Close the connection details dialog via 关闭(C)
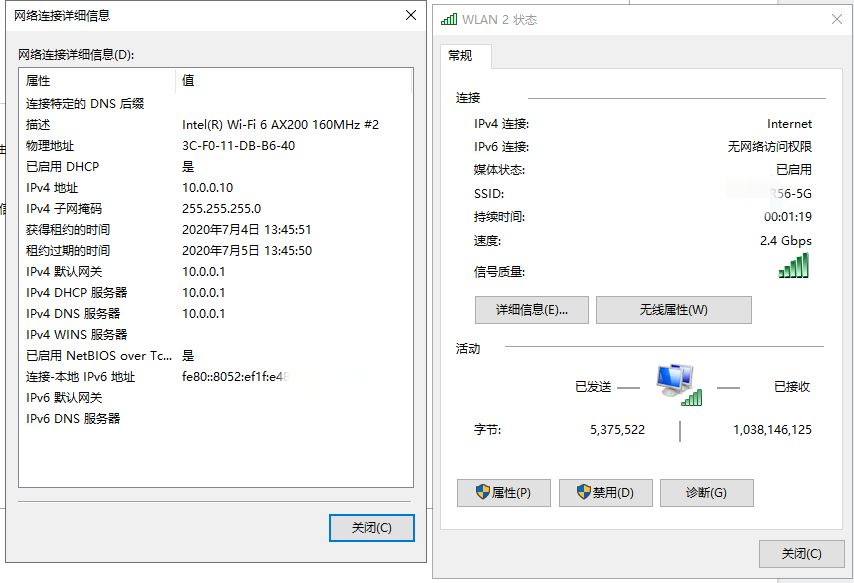 (x=372, y=527)
